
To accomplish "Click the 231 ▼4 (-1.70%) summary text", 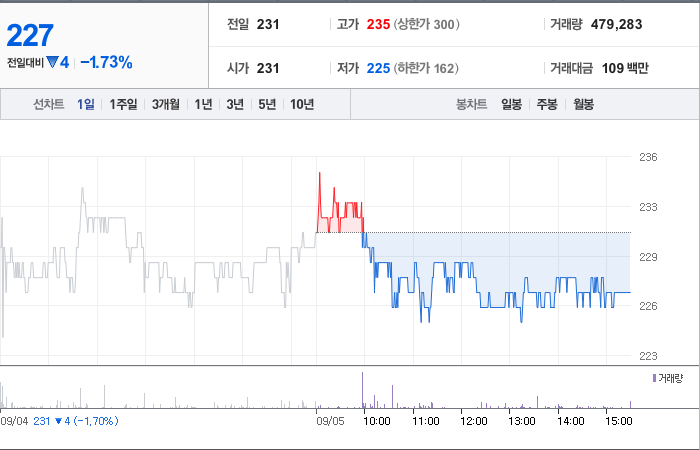I will [76, 421].
